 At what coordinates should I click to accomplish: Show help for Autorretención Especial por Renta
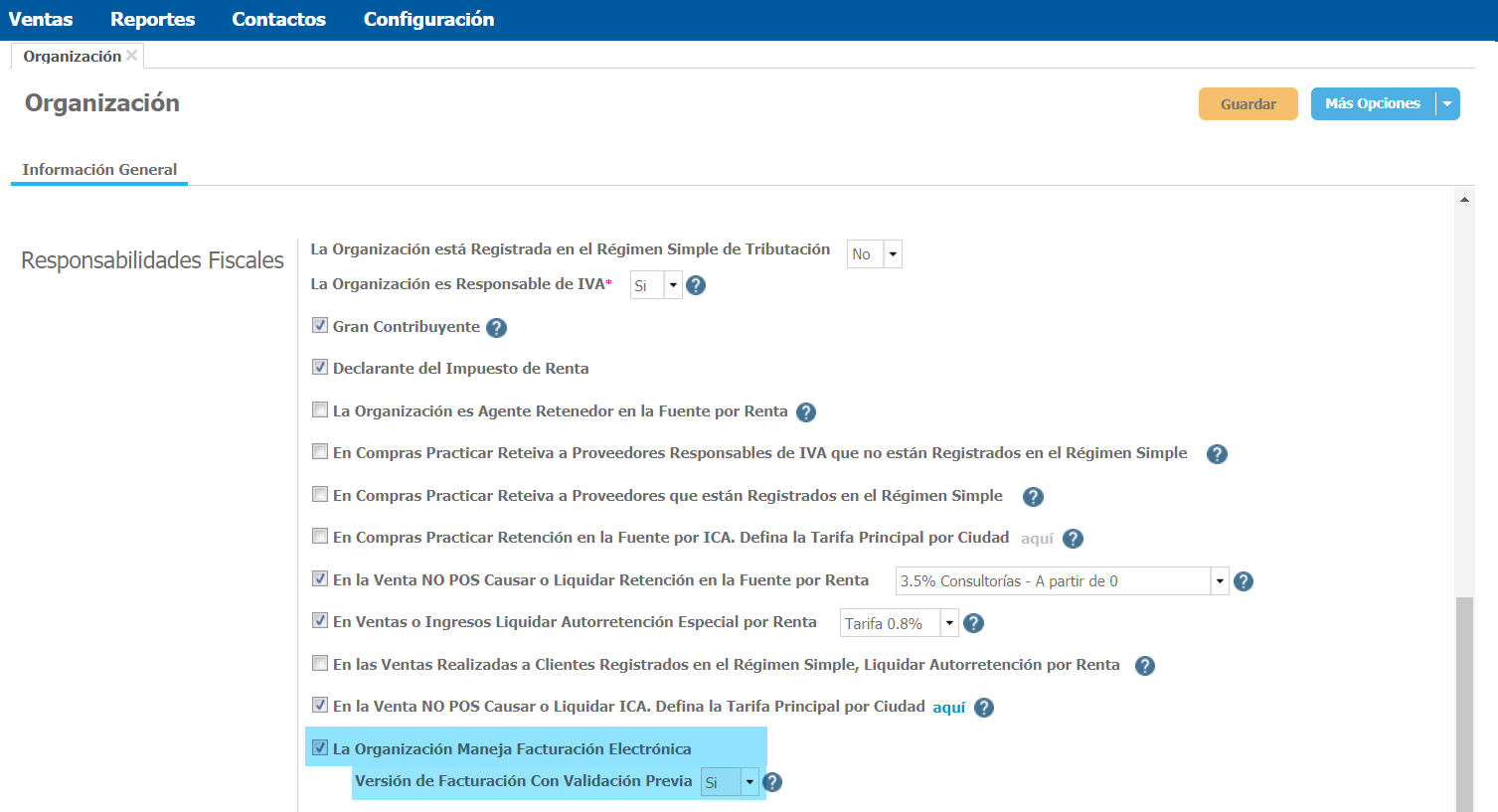[974, 623]
